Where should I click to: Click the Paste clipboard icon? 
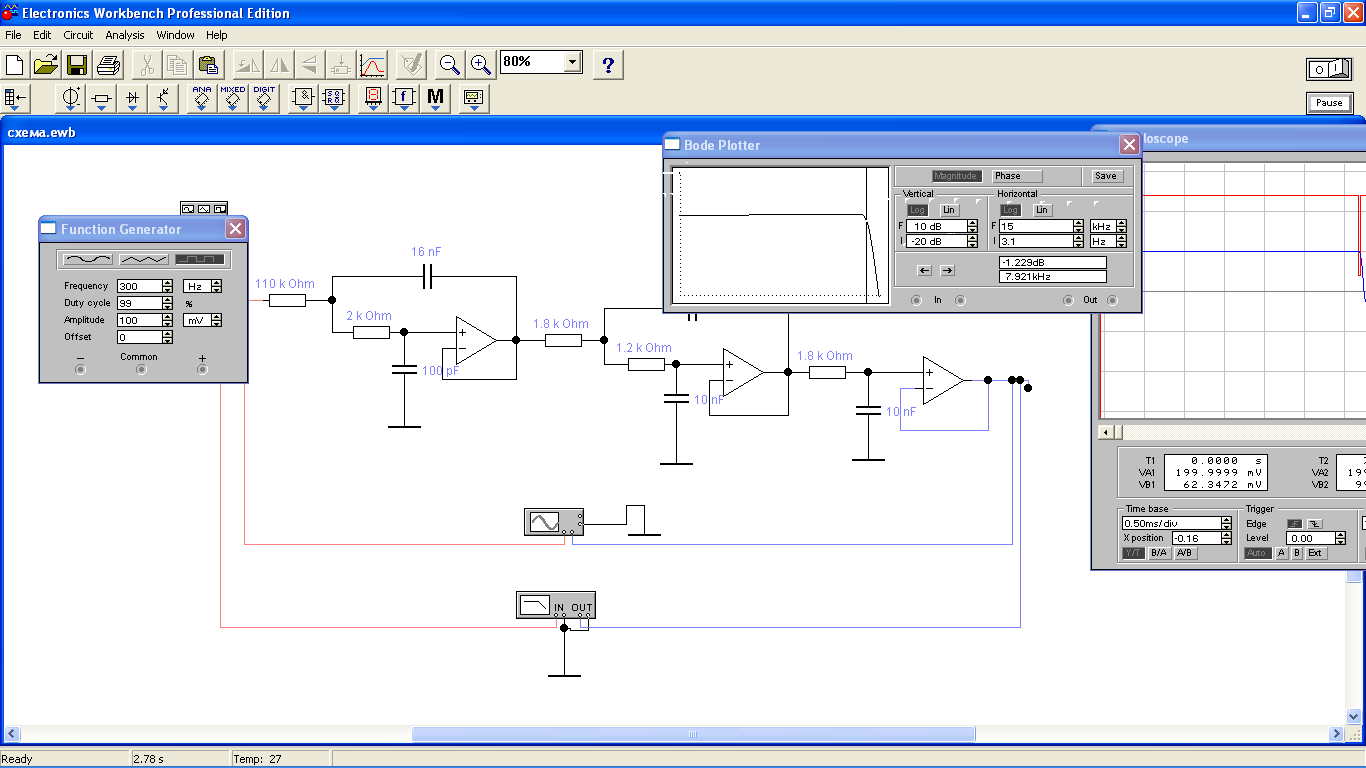(x=208, y=65)
